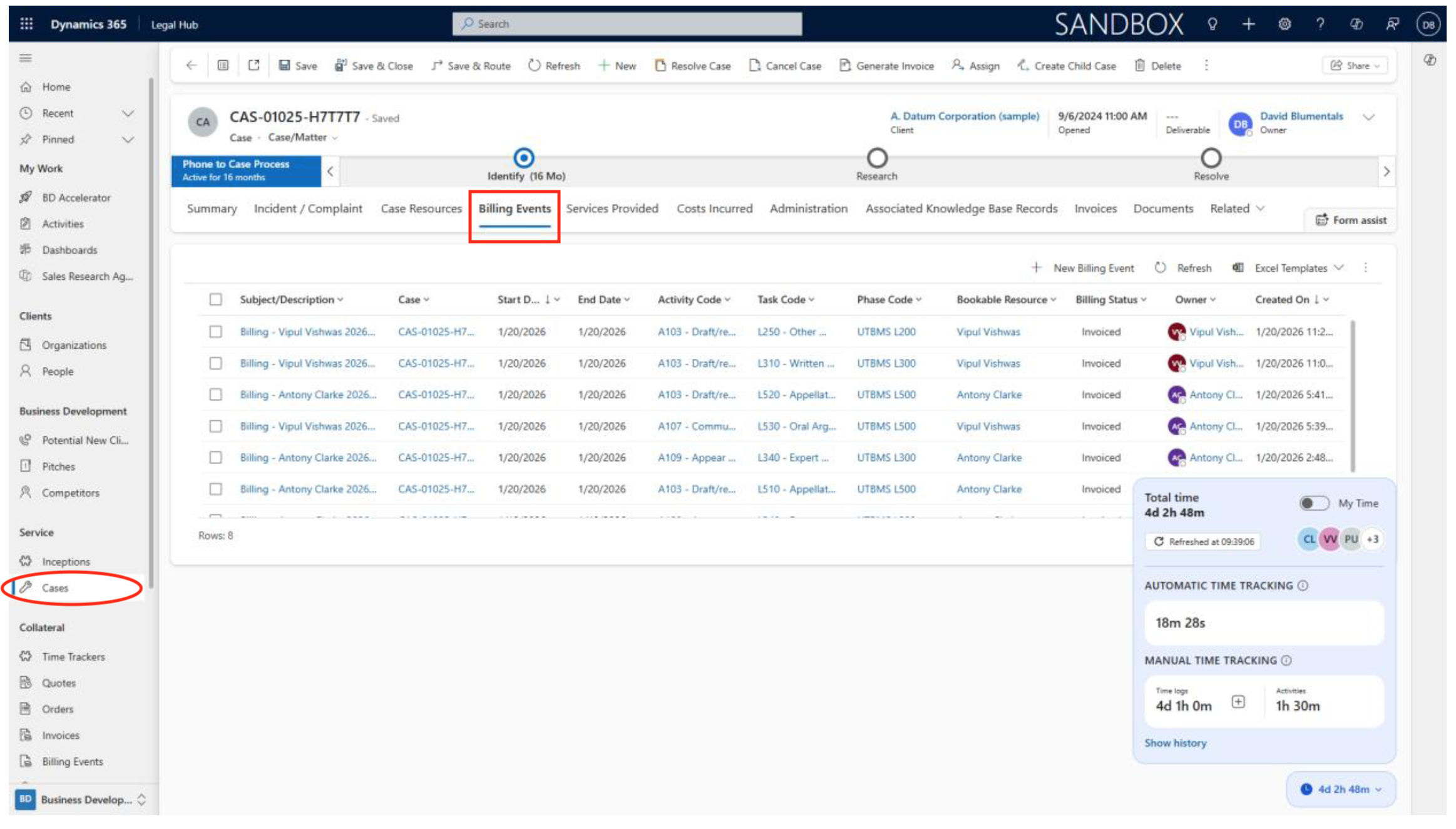Viewport: 1456px width, 829px height.
Task: Expand the Recent section in sidebar
Action: click(x=128, y=113)
